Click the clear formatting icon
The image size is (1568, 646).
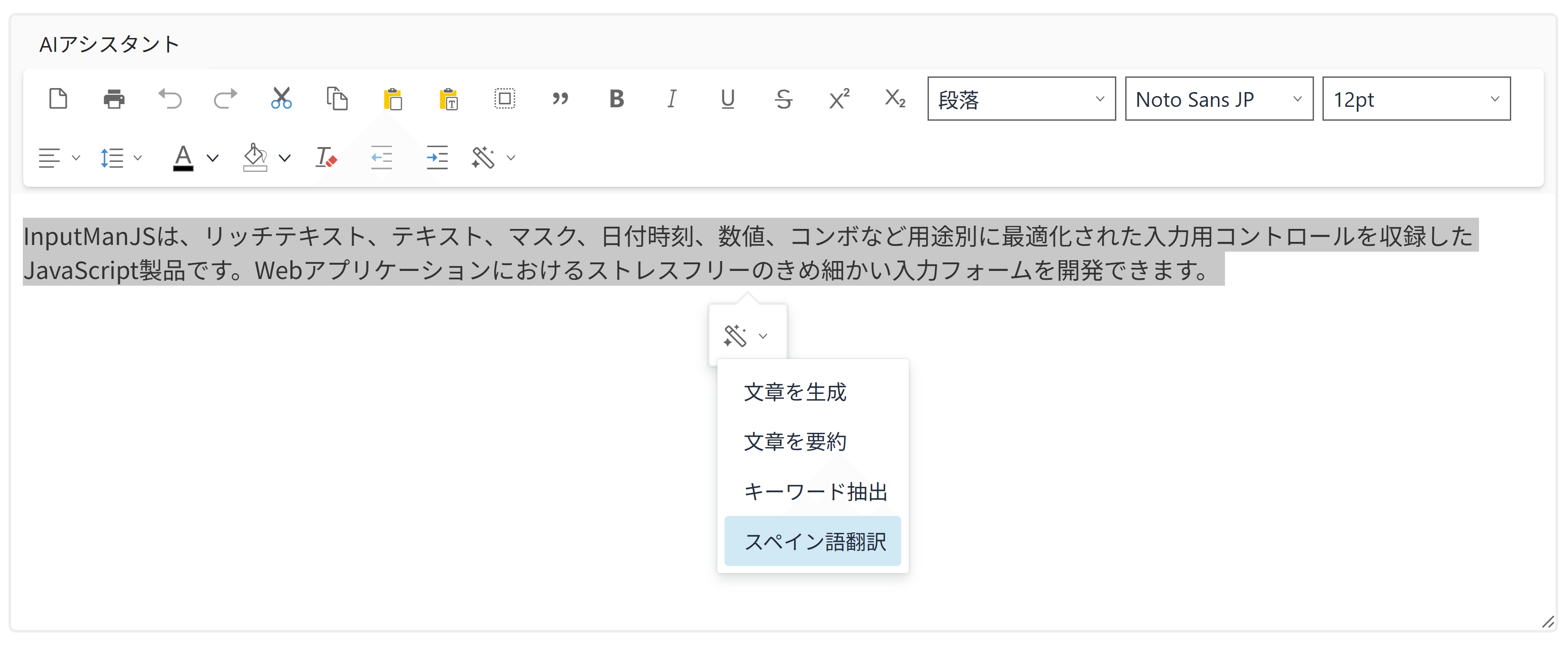click(x=326, y=158)
